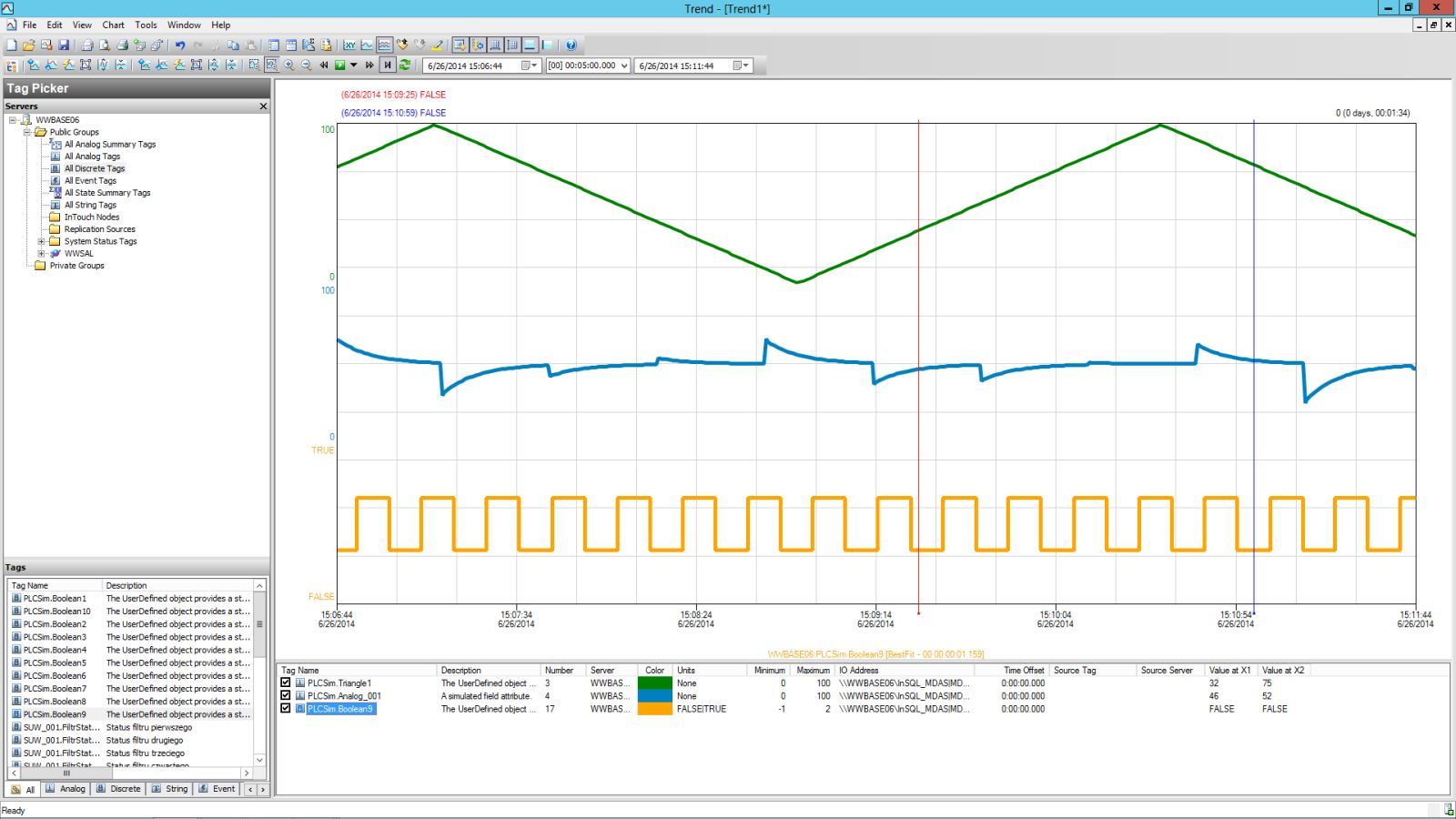Open the 00:05:00.000 duration dropdown

tap(624, 66)
